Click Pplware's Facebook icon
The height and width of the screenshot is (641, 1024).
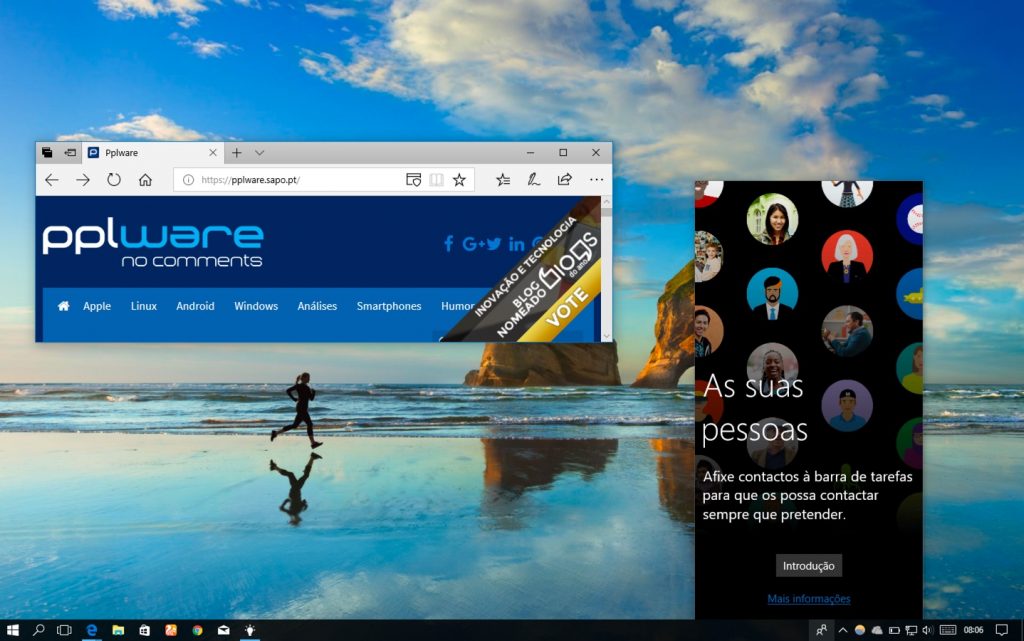pyautogui.click(x=449, y=243)
